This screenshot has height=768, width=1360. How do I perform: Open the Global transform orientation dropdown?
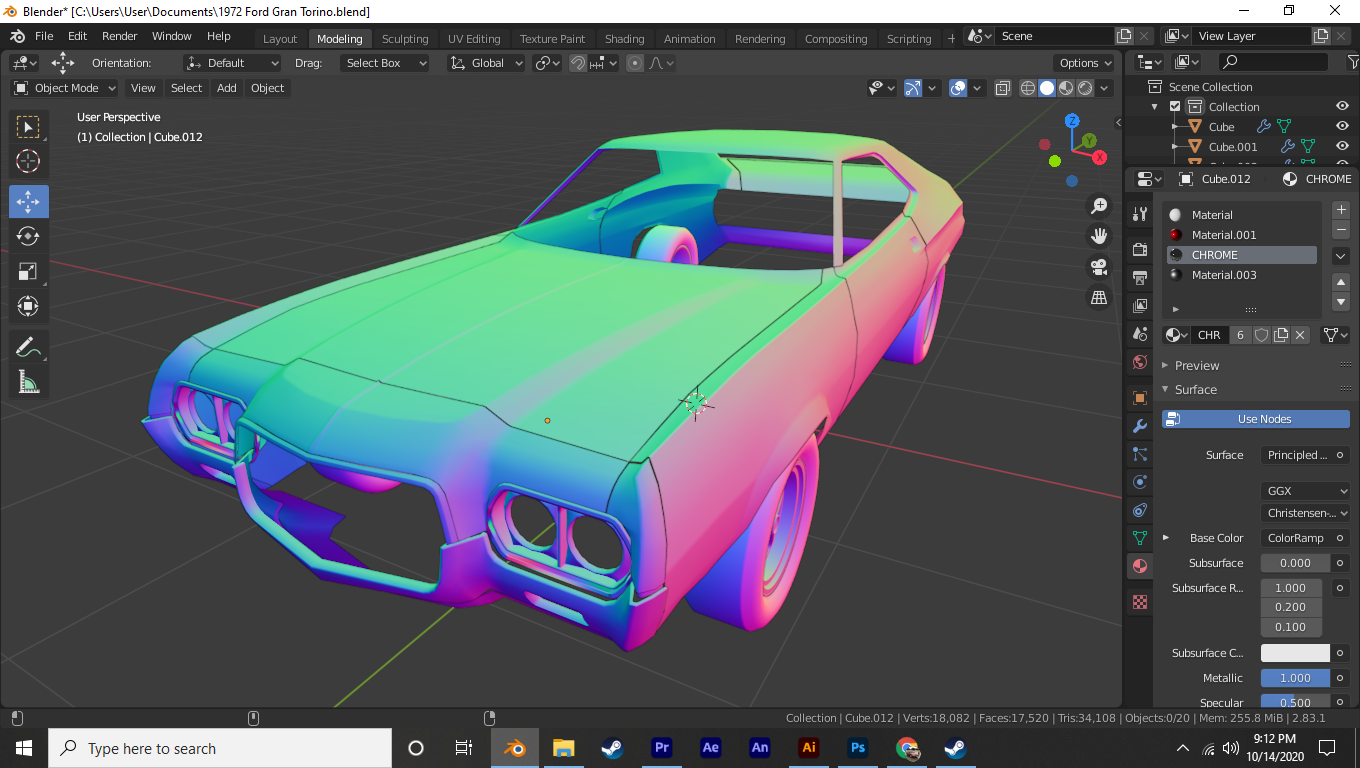[x=486, y=63]
